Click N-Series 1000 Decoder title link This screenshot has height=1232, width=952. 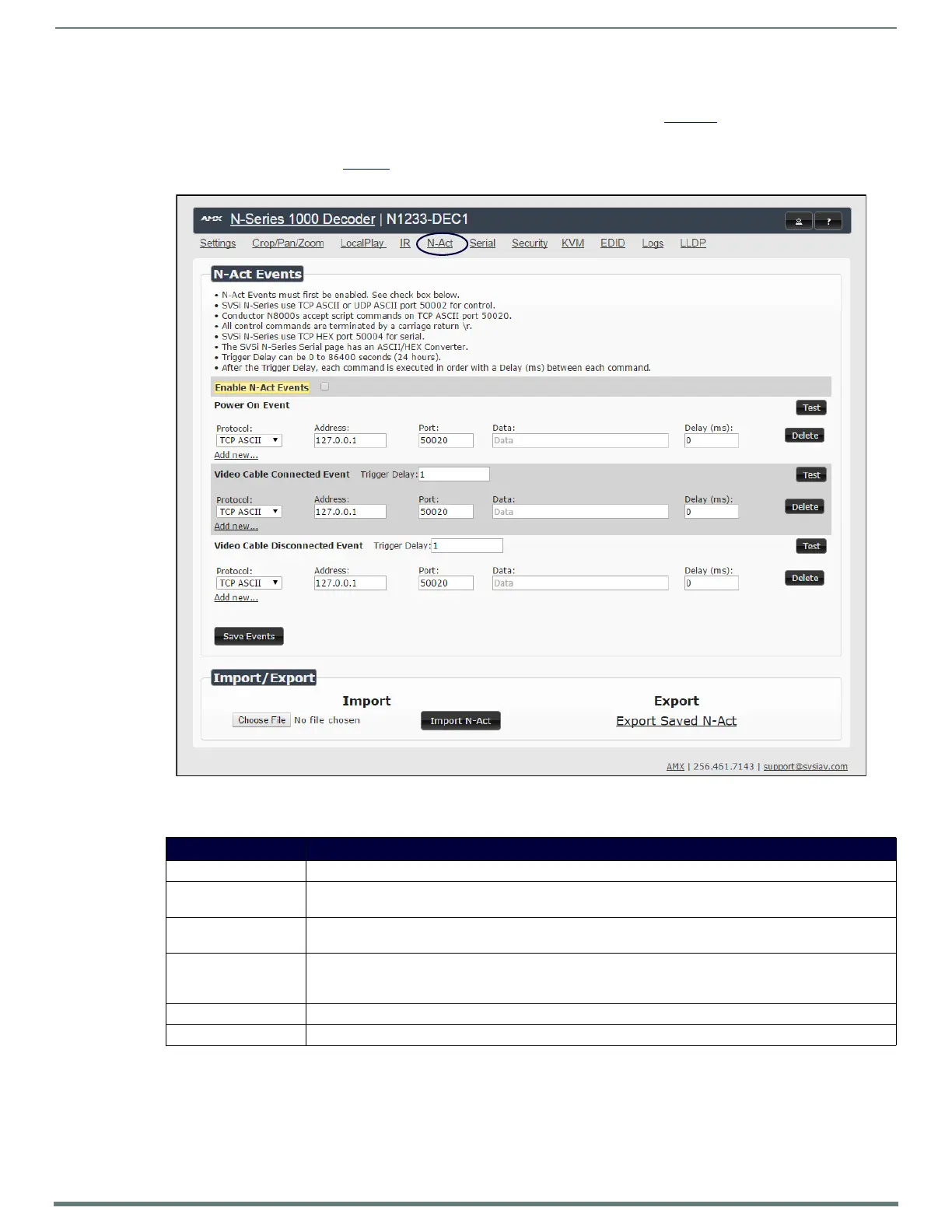click(x=303, y=219)
